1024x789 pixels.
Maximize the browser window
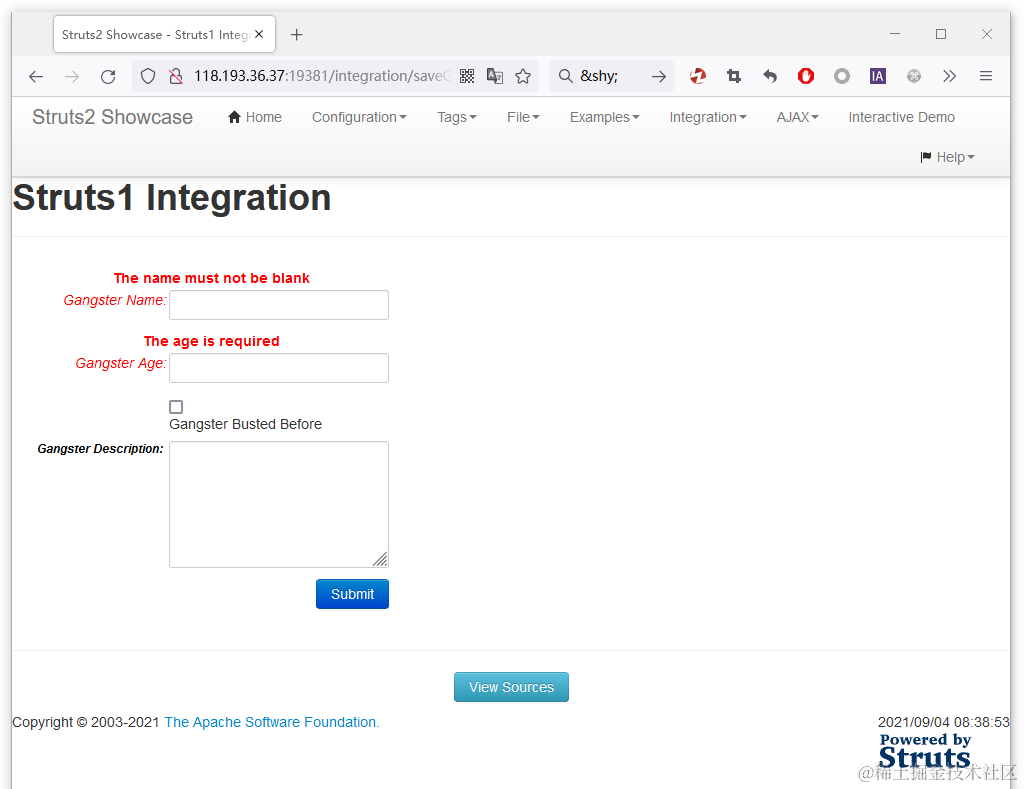pyautogui.click(x=941, y=34)
